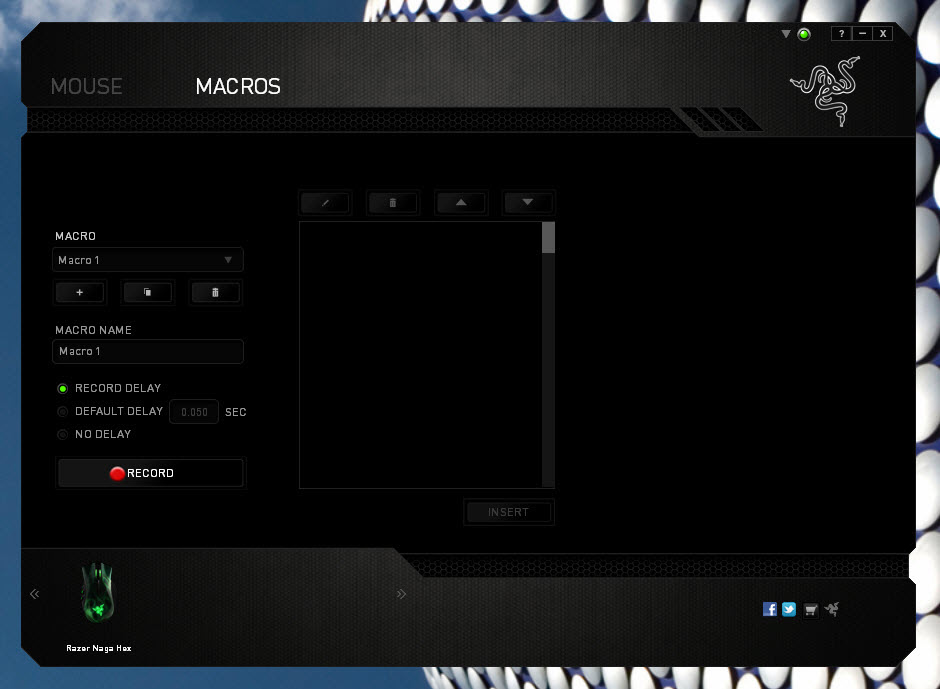This screenshot has height=689, width=940.
Task: Open the Facebook link icon
Action: 770,609
